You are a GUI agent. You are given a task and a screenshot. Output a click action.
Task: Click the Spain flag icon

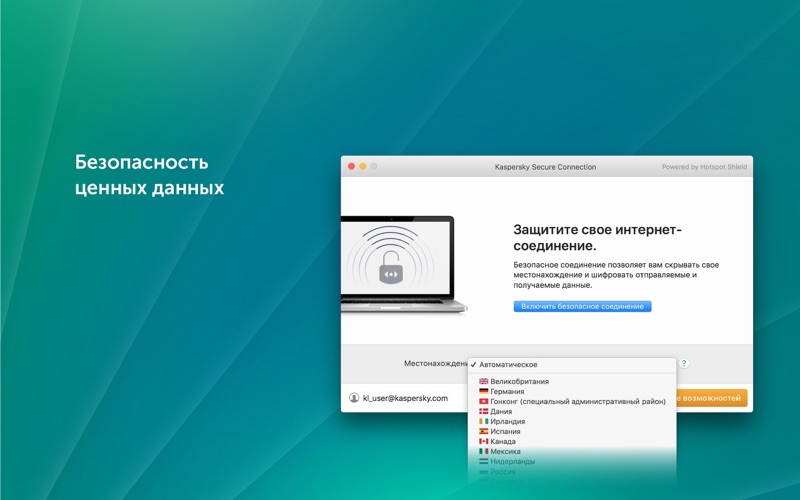coord(484,431)
